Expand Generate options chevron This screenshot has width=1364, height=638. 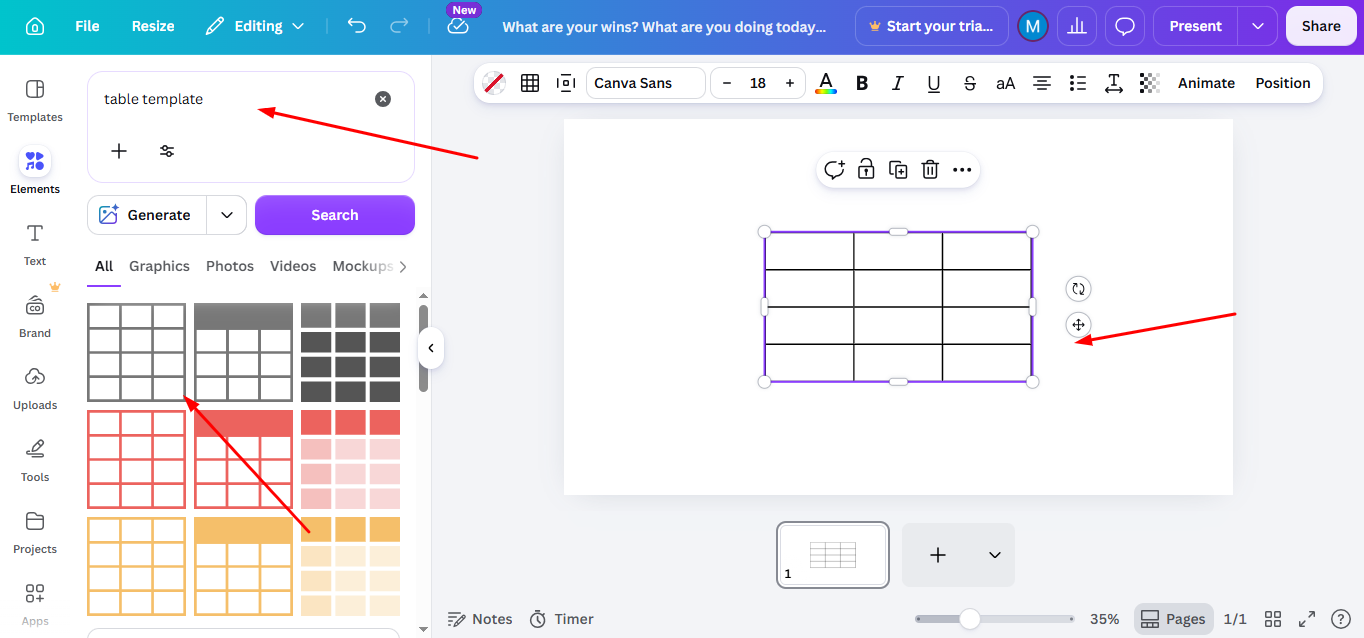(x=227, y=215)
